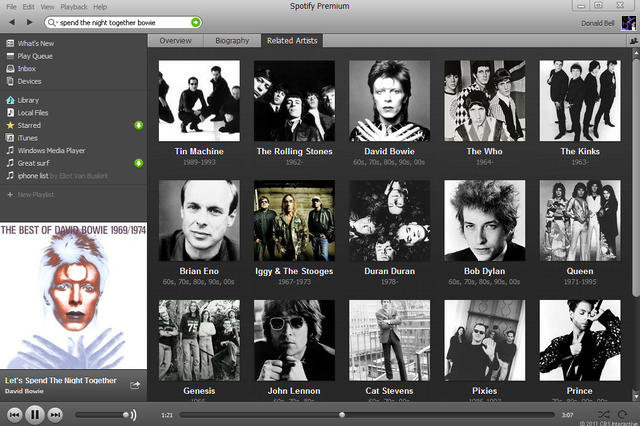
Task: Adjust the volume slider
Action: [101, 415]
